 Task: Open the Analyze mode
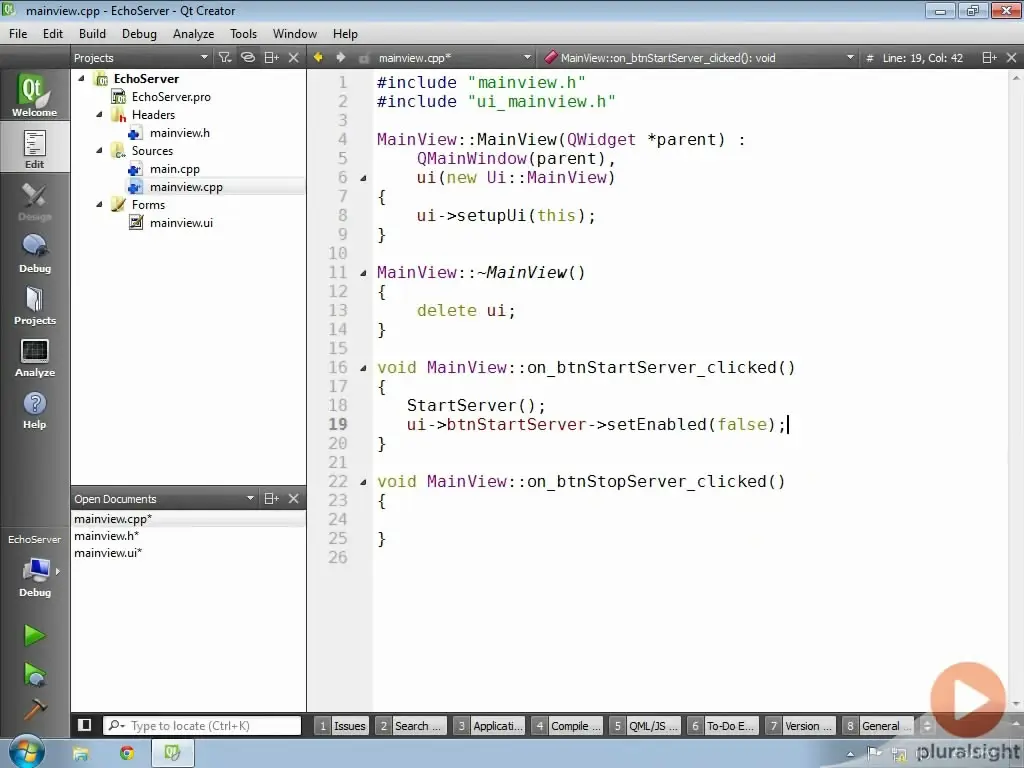coord(34,358)
